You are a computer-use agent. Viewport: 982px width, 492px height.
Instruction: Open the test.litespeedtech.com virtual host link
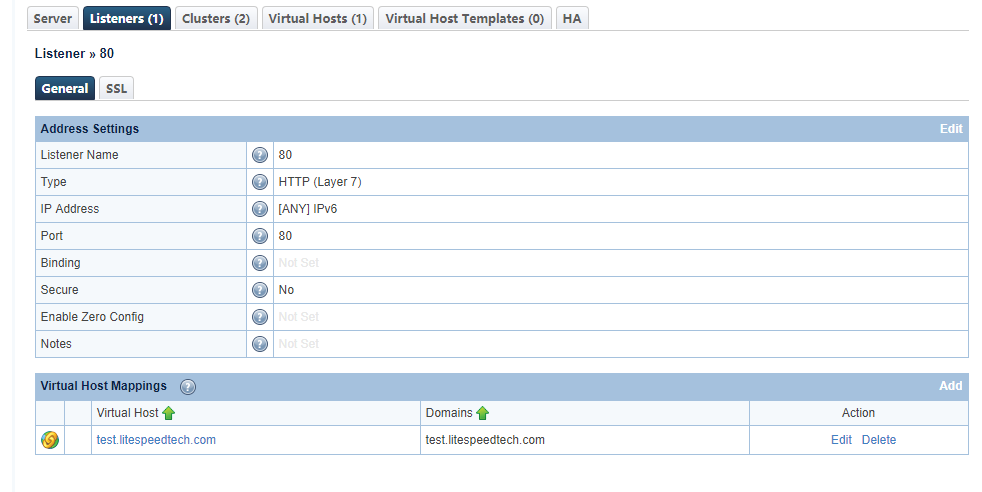pyautogui.click(x=156, y=439)
